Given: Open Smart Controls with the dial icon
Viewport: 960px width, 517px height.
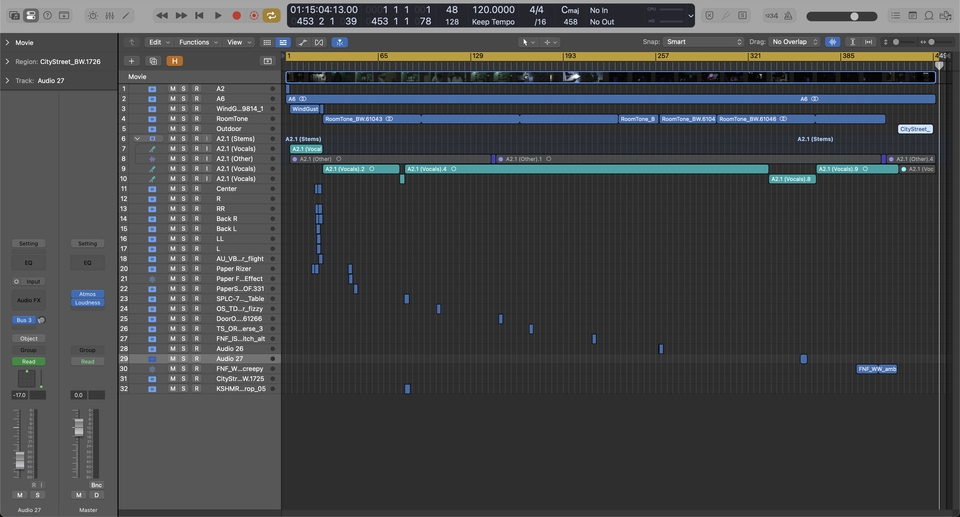Looking at the screenshot, I should coord(93,16).
